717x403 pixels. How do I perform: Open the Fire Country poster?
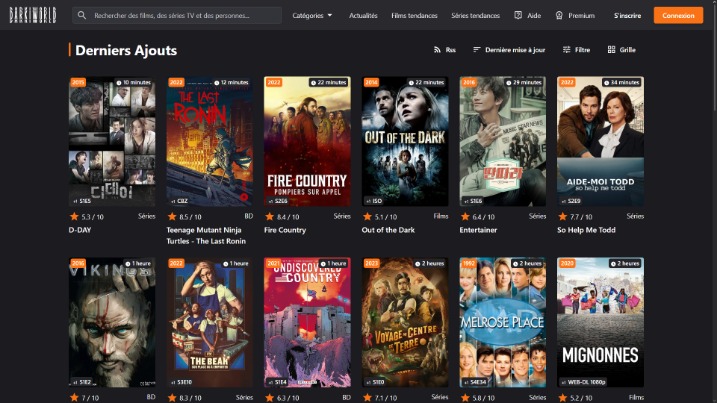click(307, 141)
